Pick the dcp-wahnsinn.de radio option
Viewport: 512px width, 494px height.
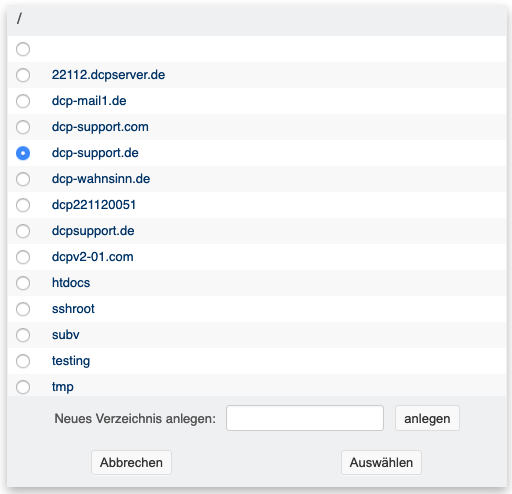click(x=23, y=179)
